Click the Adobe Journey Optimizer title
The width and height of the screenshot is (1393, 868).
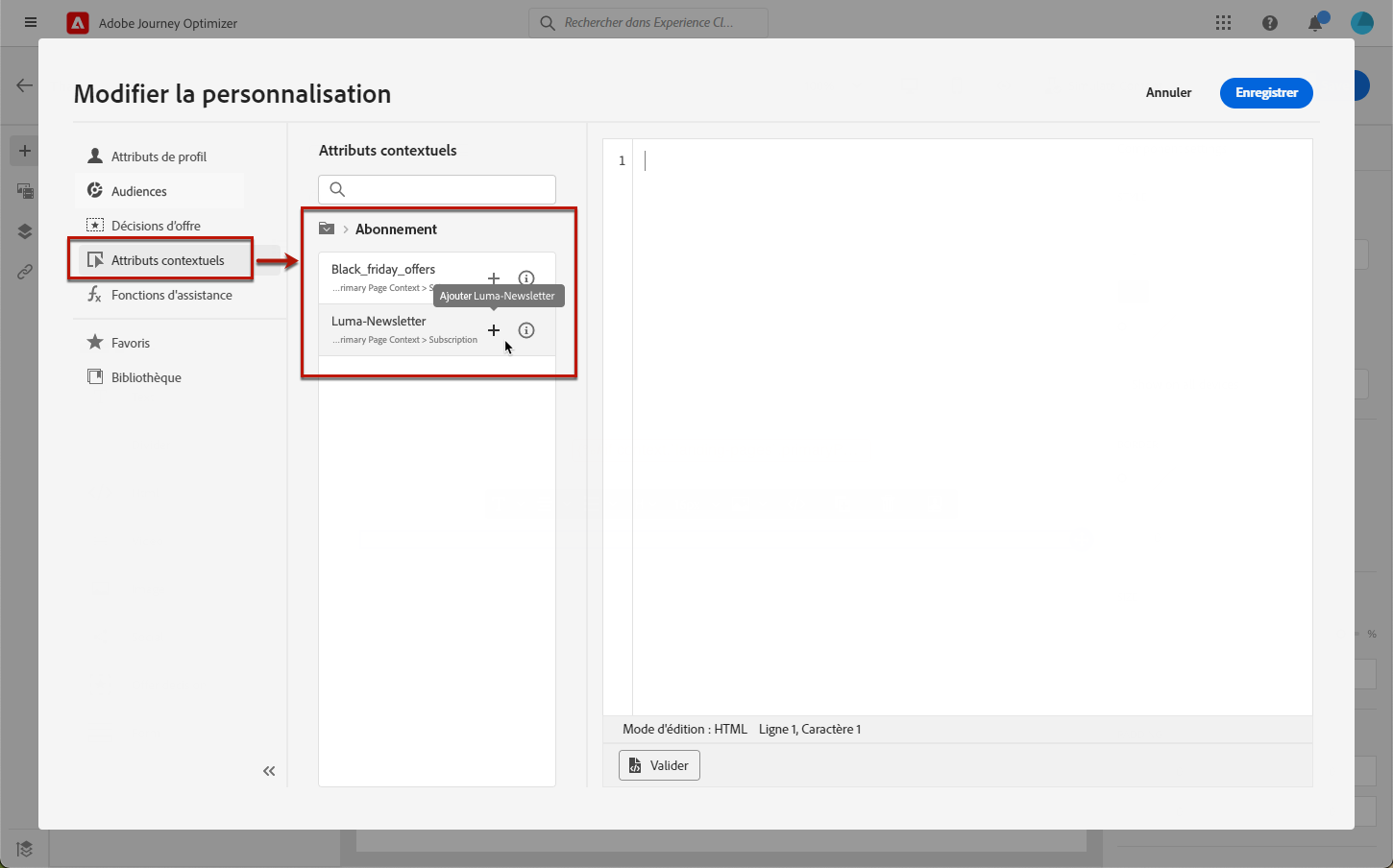coord(168,23)
